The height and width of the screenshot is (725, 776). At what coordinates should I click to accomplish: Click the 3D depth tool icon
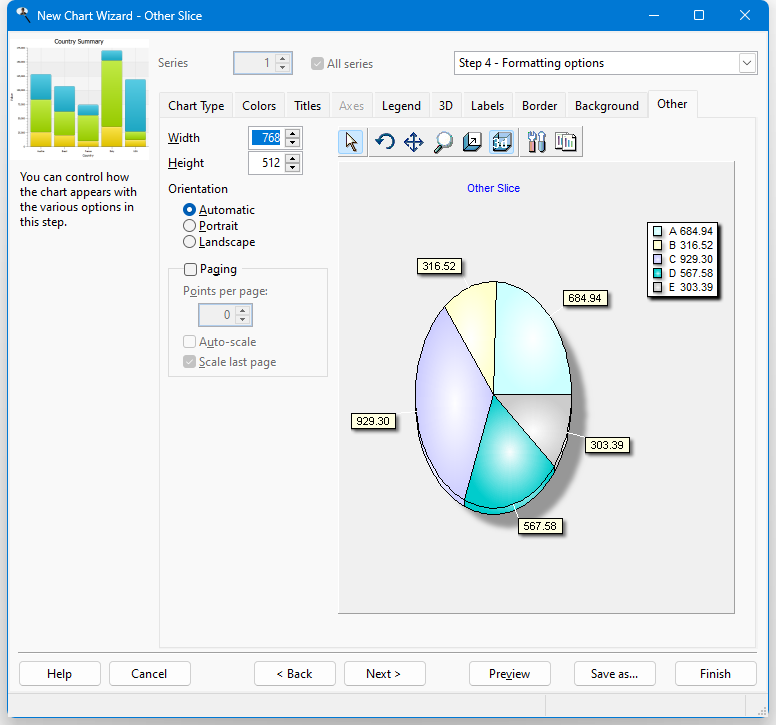pos(472,142)
